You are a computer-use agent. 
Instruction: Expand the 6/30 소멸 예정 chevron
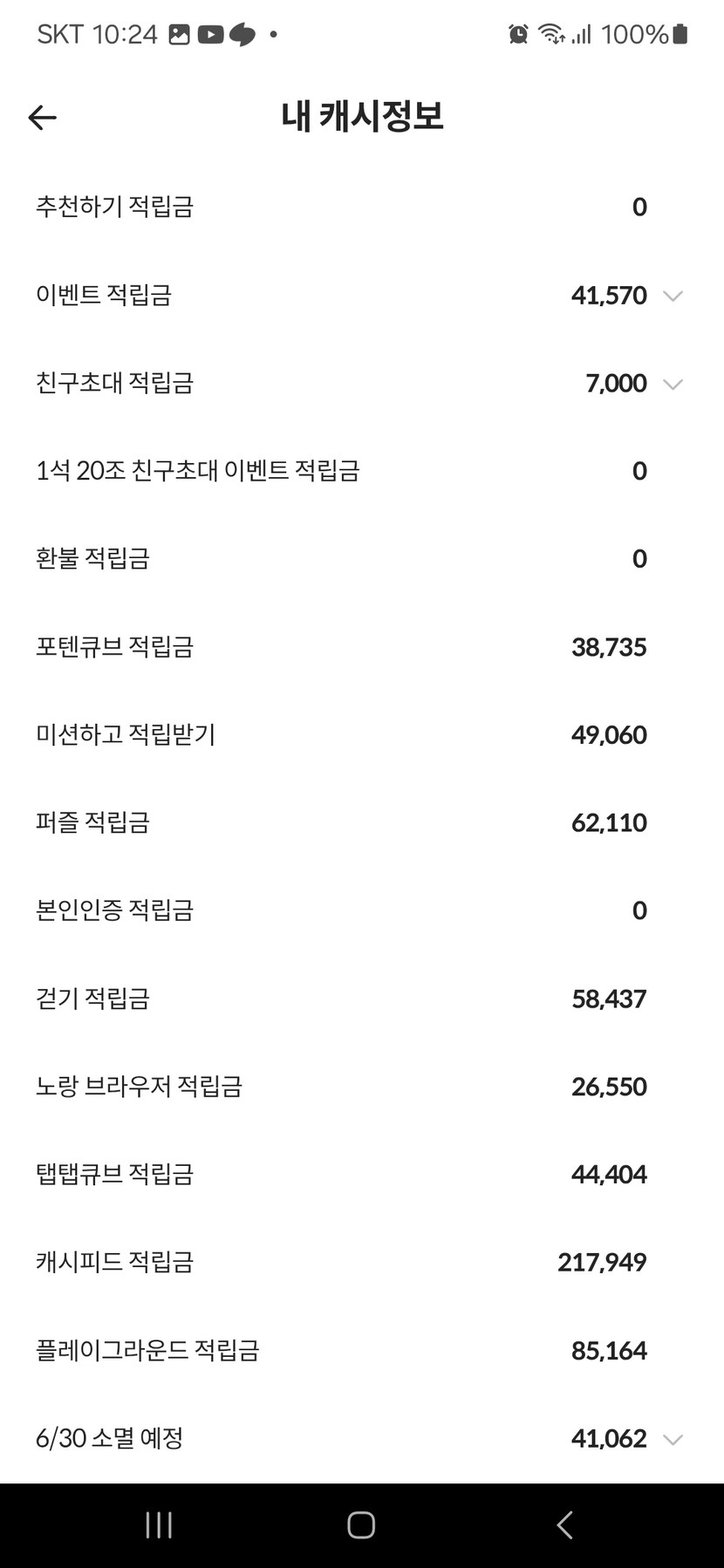click(672, 1439)
